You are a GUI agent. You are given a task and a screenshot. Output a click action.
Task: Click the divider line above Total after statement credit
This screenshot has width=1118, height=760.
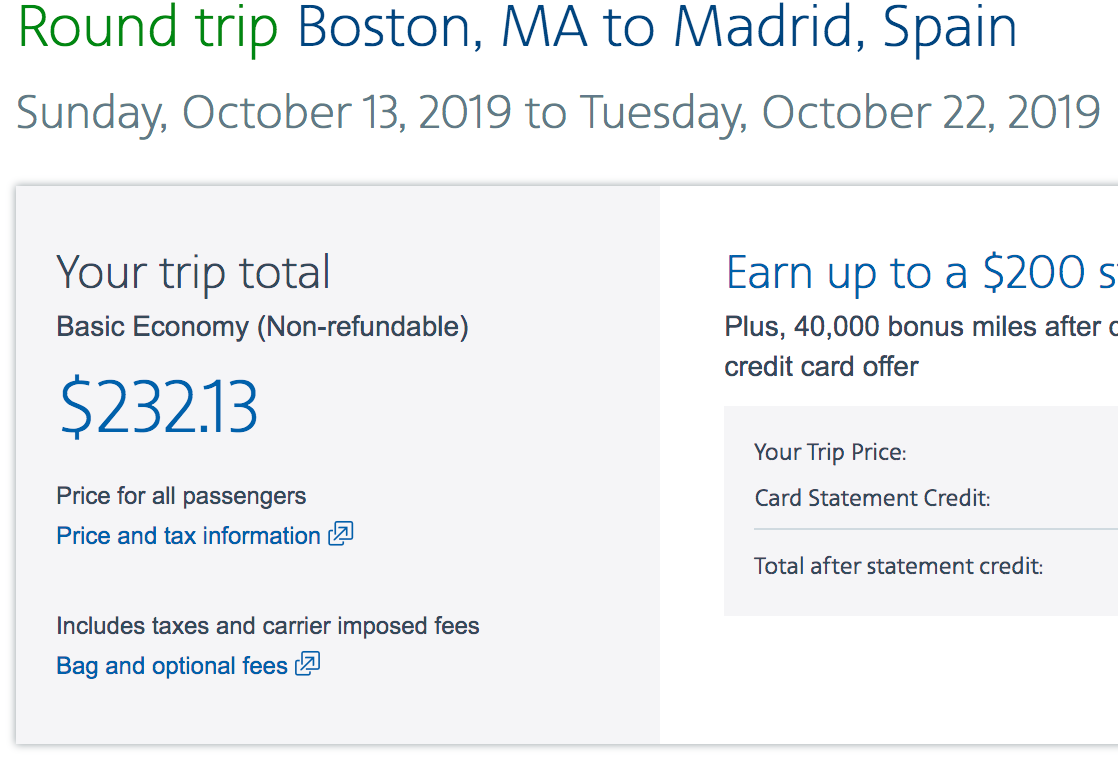click(x=935, y=529)
